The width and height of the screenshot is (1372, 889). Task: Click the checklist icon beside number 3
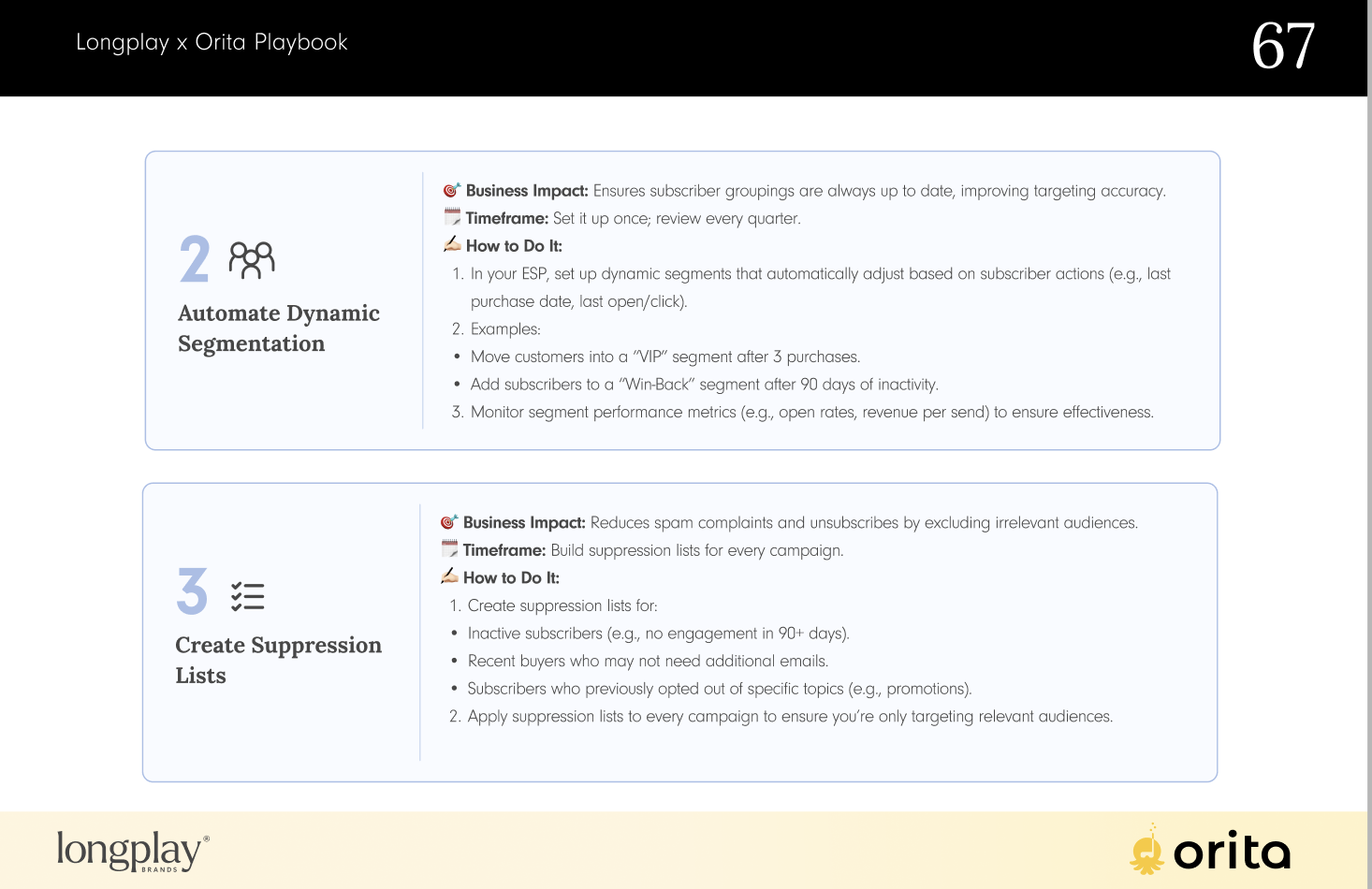click(x=248, y=596)
